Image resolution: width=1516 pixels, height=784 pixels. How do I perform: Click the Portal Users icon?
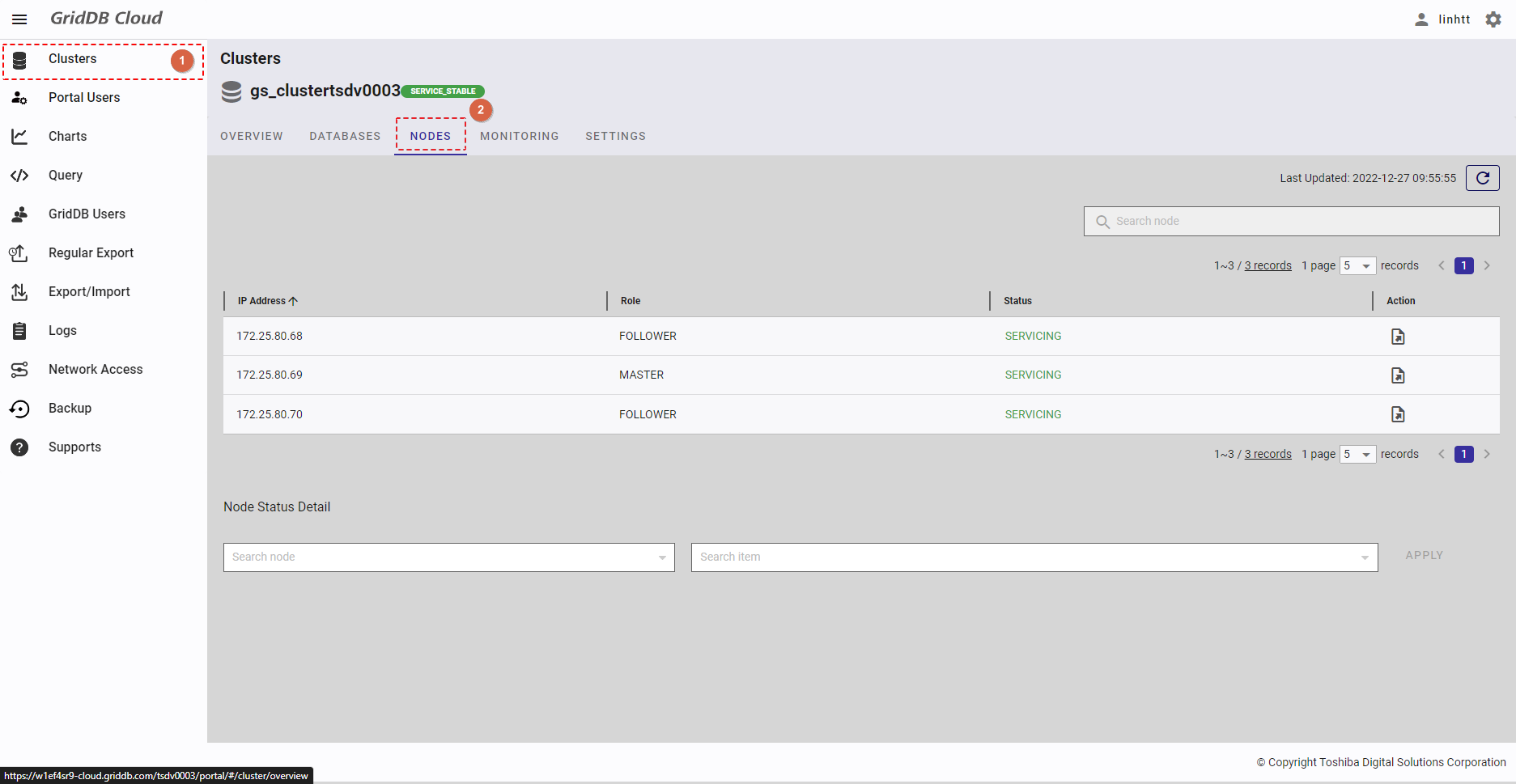(19, 98)
